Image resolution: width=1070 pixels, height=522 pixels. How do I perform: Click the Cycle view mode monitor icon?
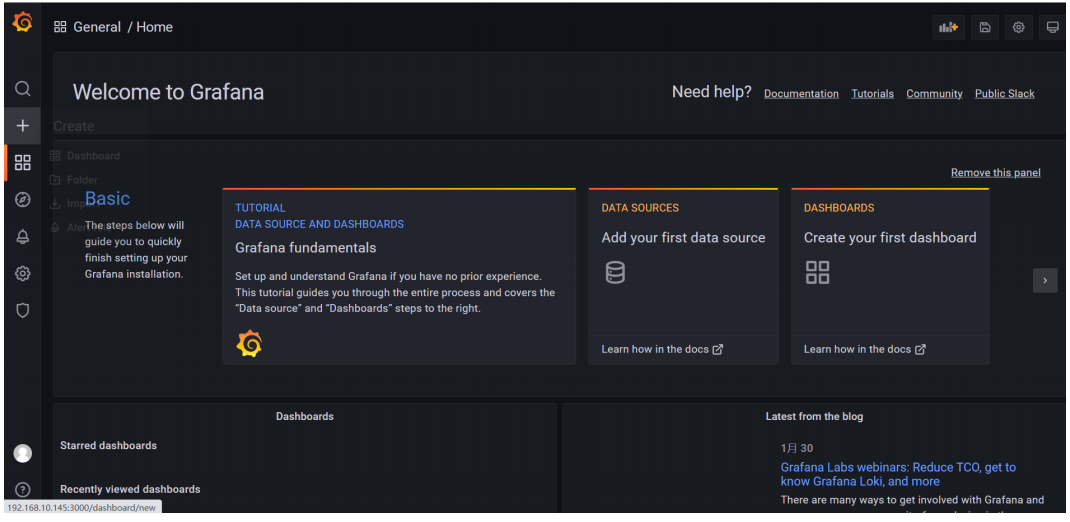1053,27
